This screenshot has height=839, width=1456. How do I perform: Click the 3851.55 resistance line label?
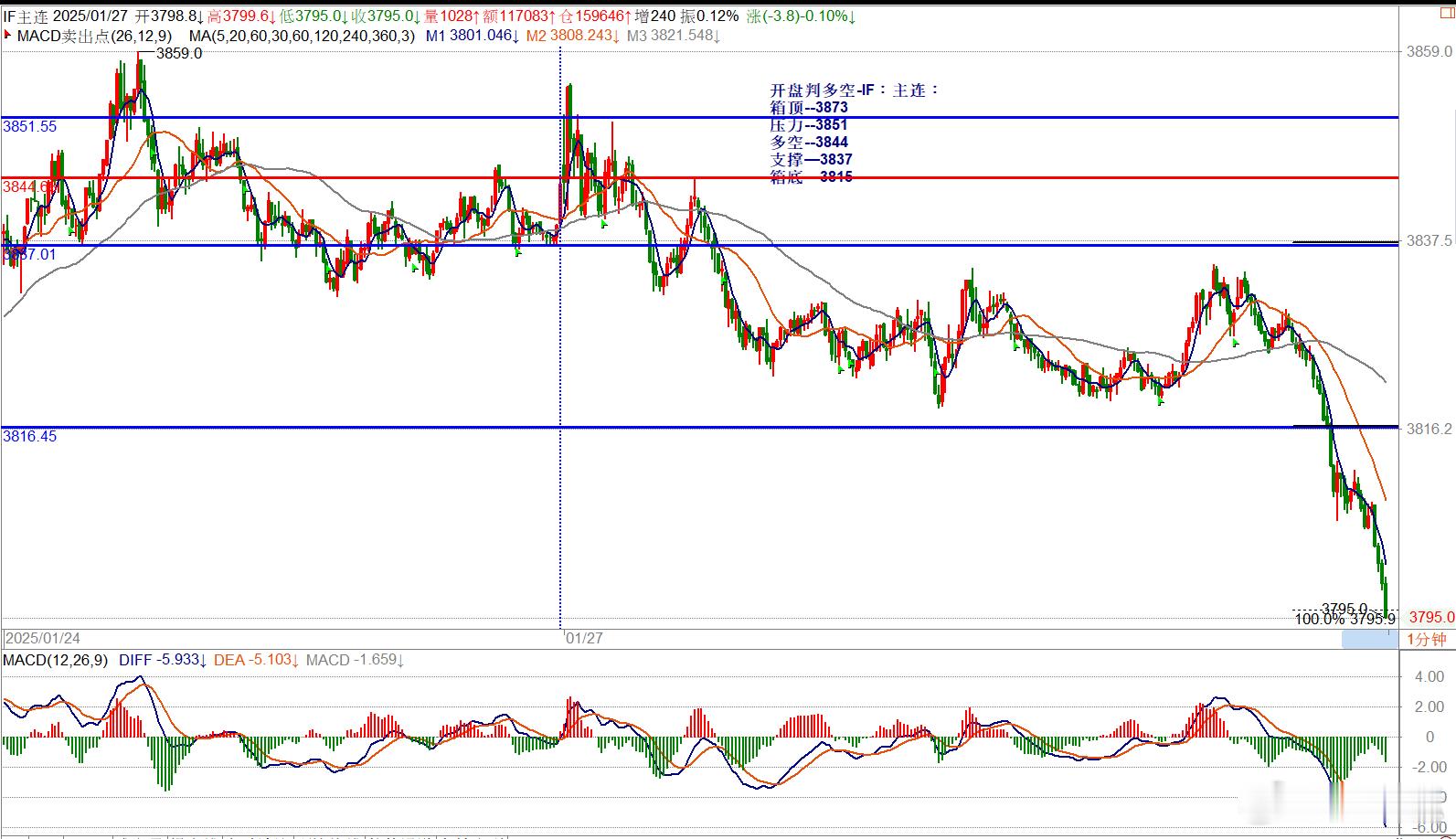pos(29,127)
